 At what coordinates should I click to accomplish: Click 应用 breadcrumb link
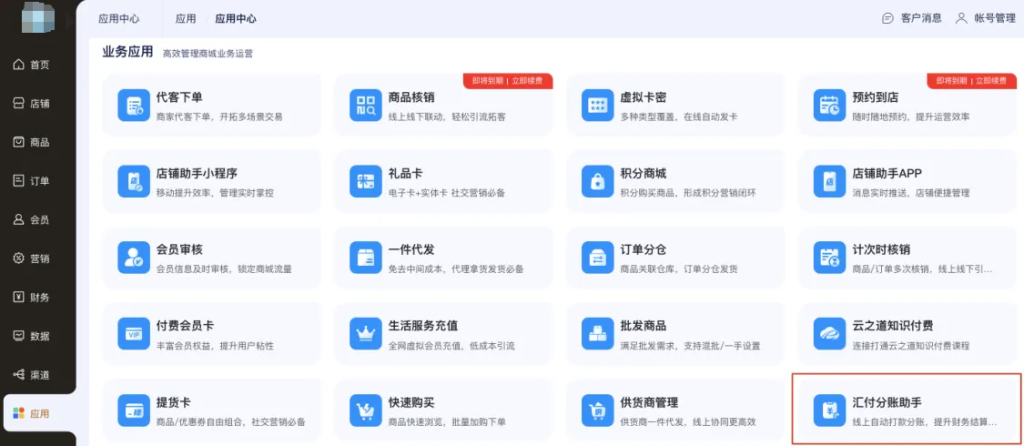(x=185, y=19)
